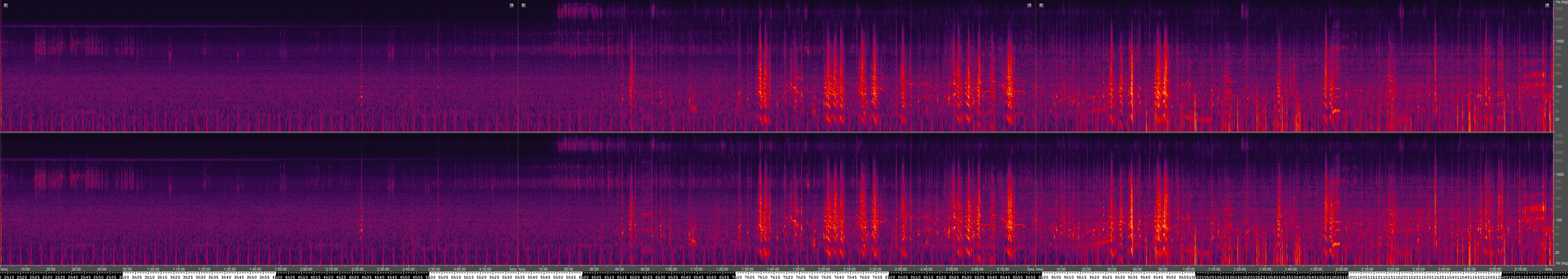Click the 1000 Hz label on upper channel scale
The image size is (1568, 279).
tap(1559, 41)
